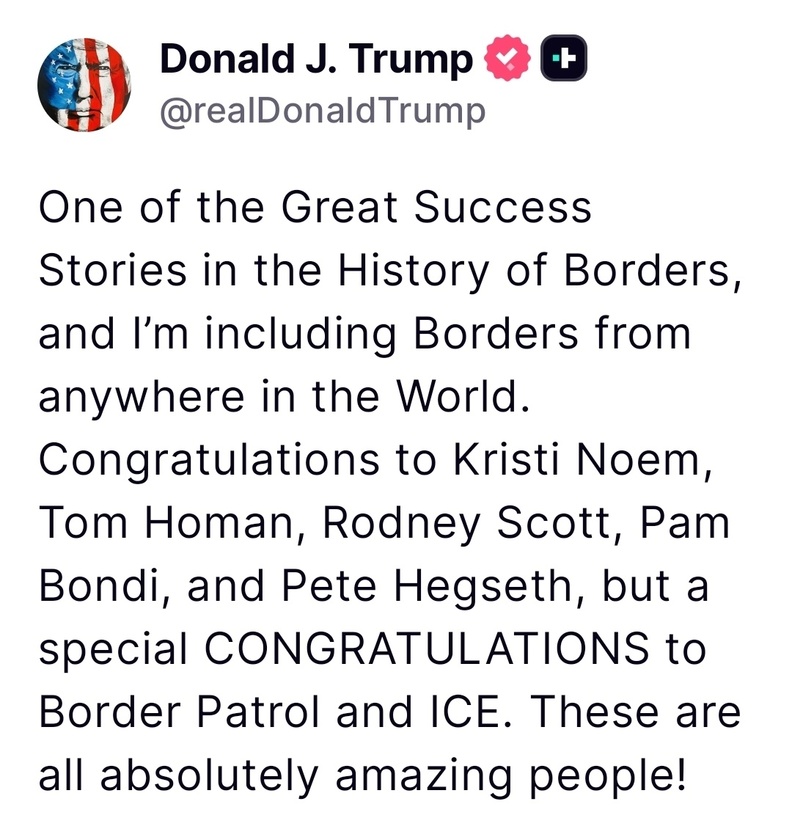792x840 pixels.
Task: Click 'anywhere in the World.' text line
Action: (284, 396)
